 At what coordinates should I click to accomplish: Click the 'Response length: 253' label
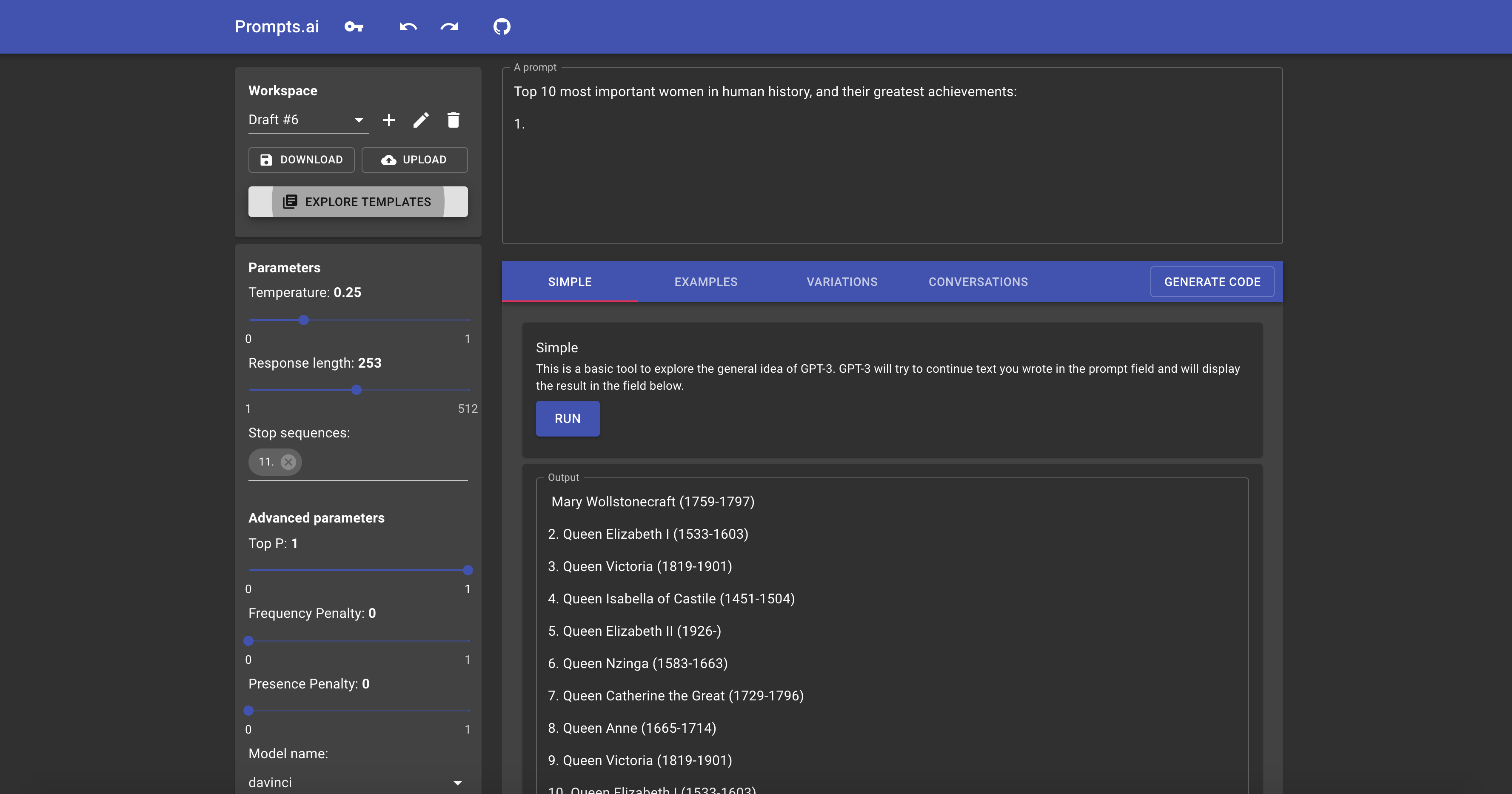point(314,363)
